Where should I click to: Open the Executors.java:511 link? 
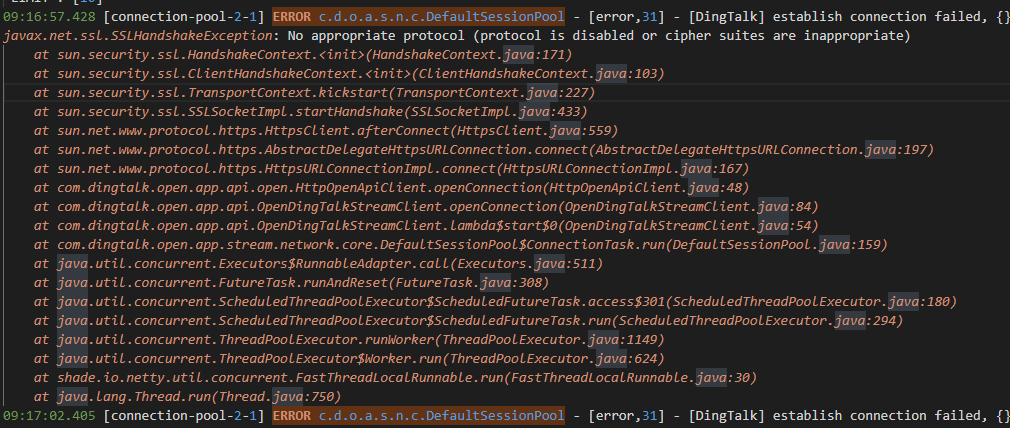pyautogui.click(x=504, y=263)
